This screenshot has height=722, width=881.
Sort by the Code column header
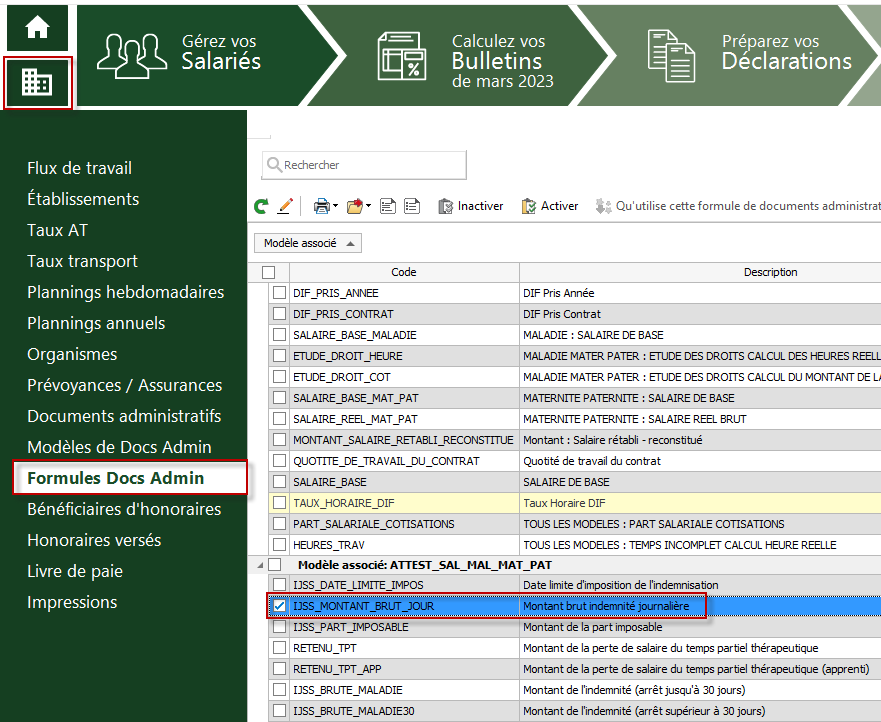tap(404, 273)
